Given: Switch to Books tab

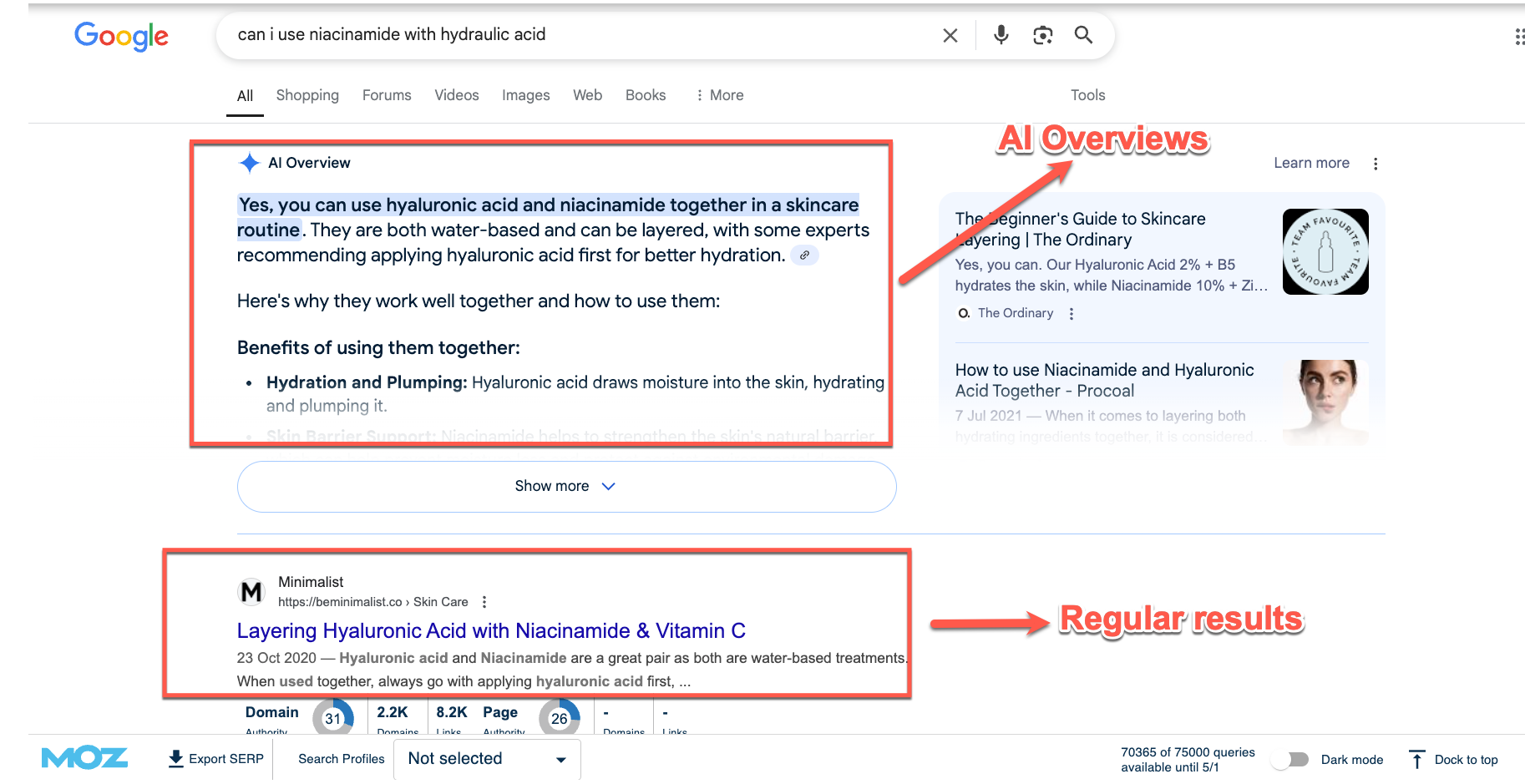Looking at the screenshot, I should 646,95.
